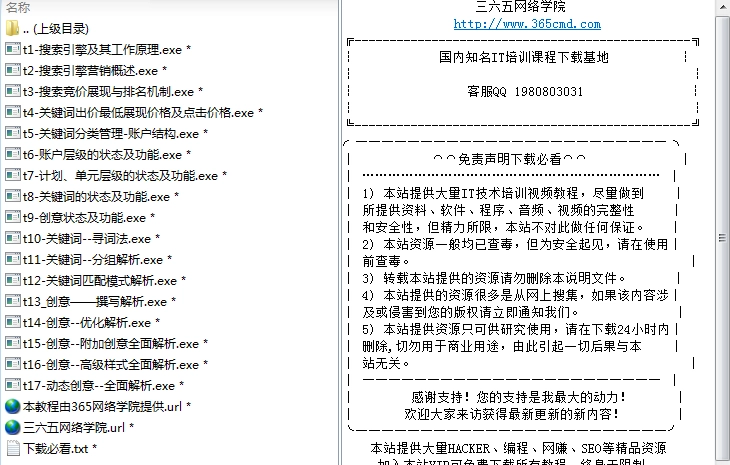Click the 三六五网络学院 title in preview
The width and height of the screenshot is (730, 465).
point(520,7)
